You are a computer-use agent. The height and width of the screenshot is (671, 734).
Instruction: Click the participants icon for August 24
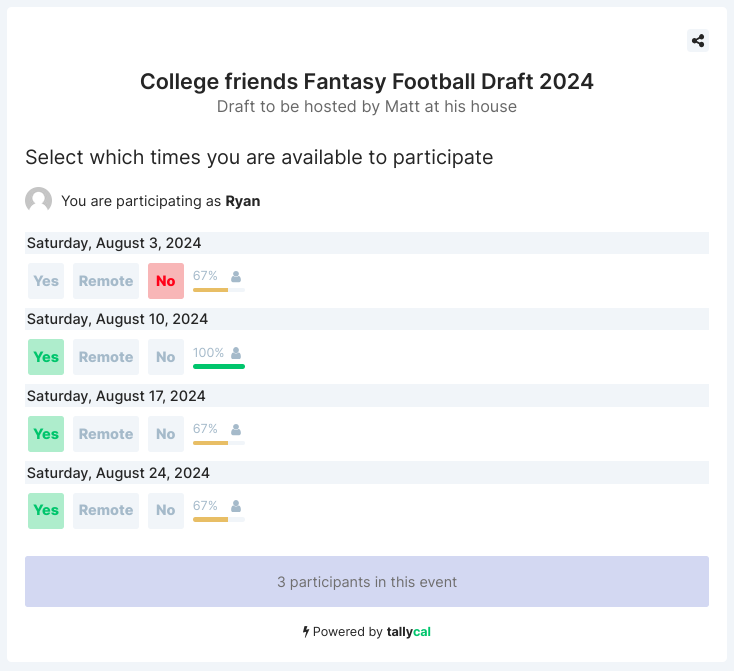[x=236, y=505]
